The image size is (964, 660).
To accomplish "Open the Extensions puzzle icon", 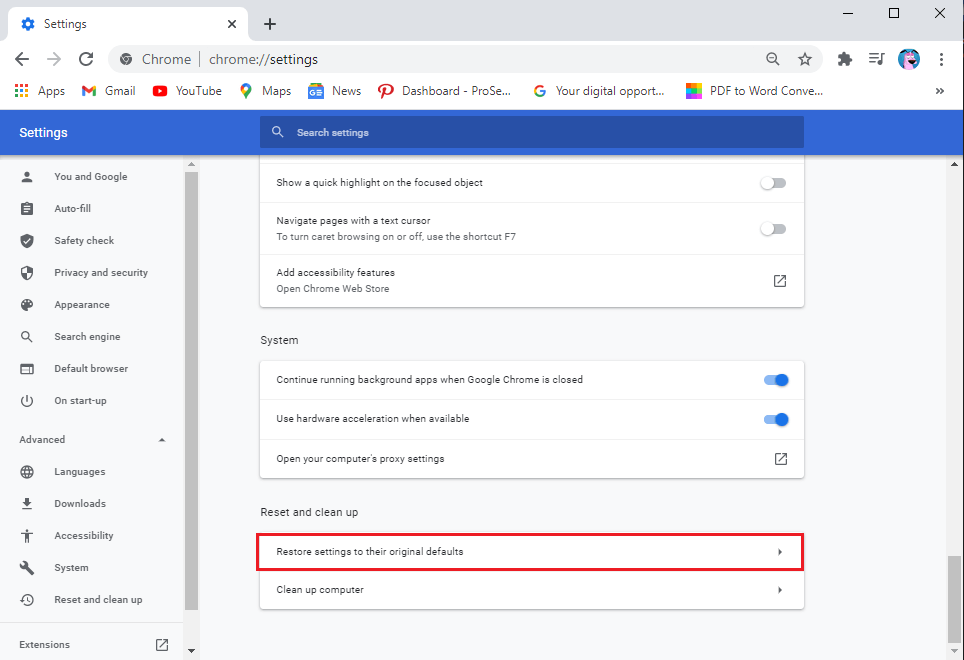I will tap(844, 59).
